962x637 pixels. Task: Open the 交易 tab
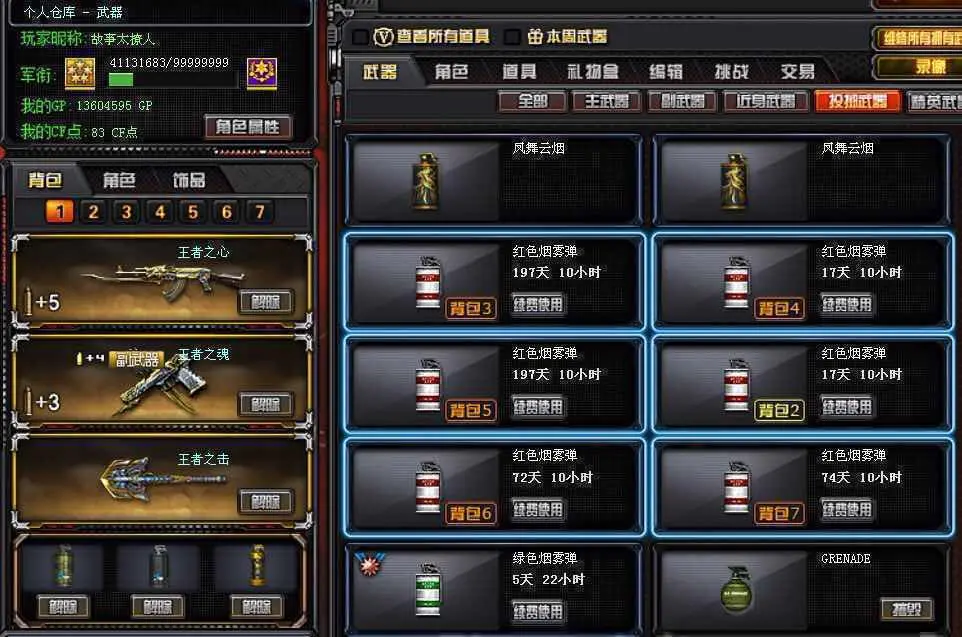(x=798, y=72)
